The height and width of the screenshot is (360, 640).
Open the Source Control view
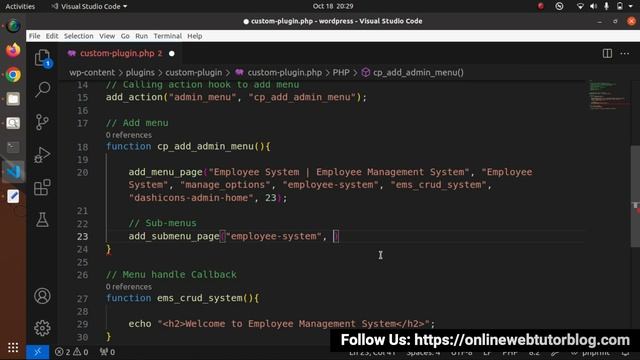(x=42, y=122)
